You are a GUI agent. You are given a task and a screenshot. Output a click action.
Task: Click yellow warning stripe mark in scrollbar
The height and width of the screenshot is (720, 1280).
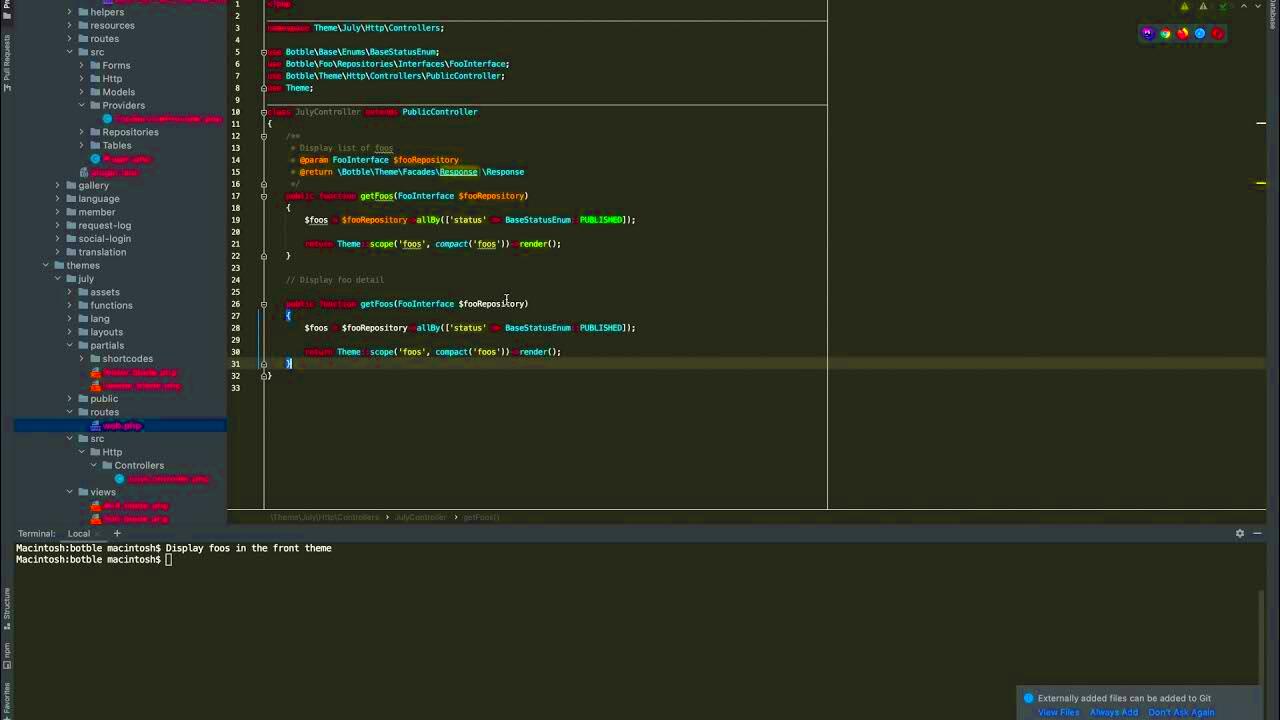pyautogui.click(x=1261, y=183)
